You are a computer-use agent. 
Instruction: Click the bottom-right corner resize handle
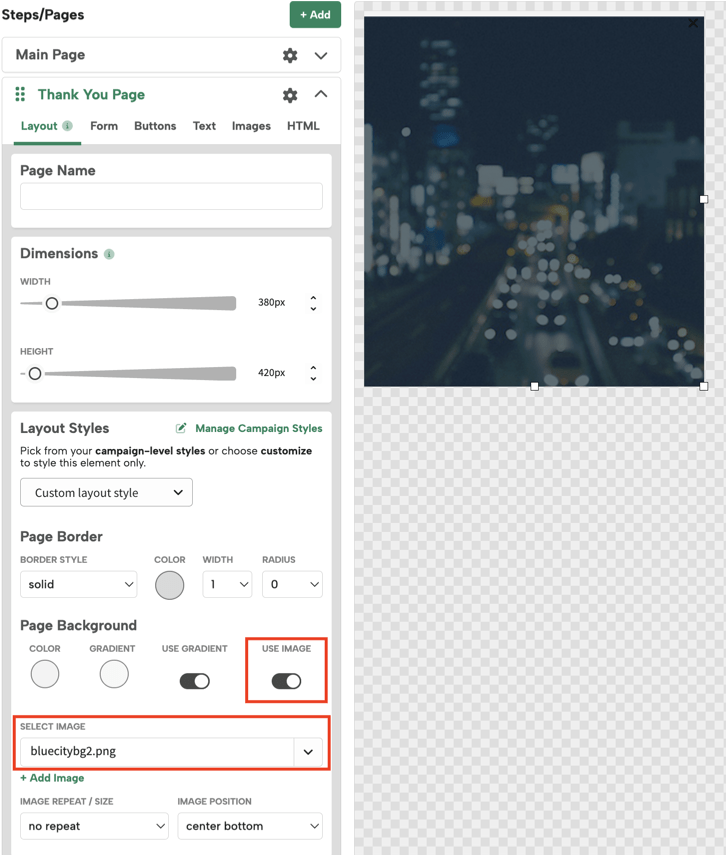(704, 386)
